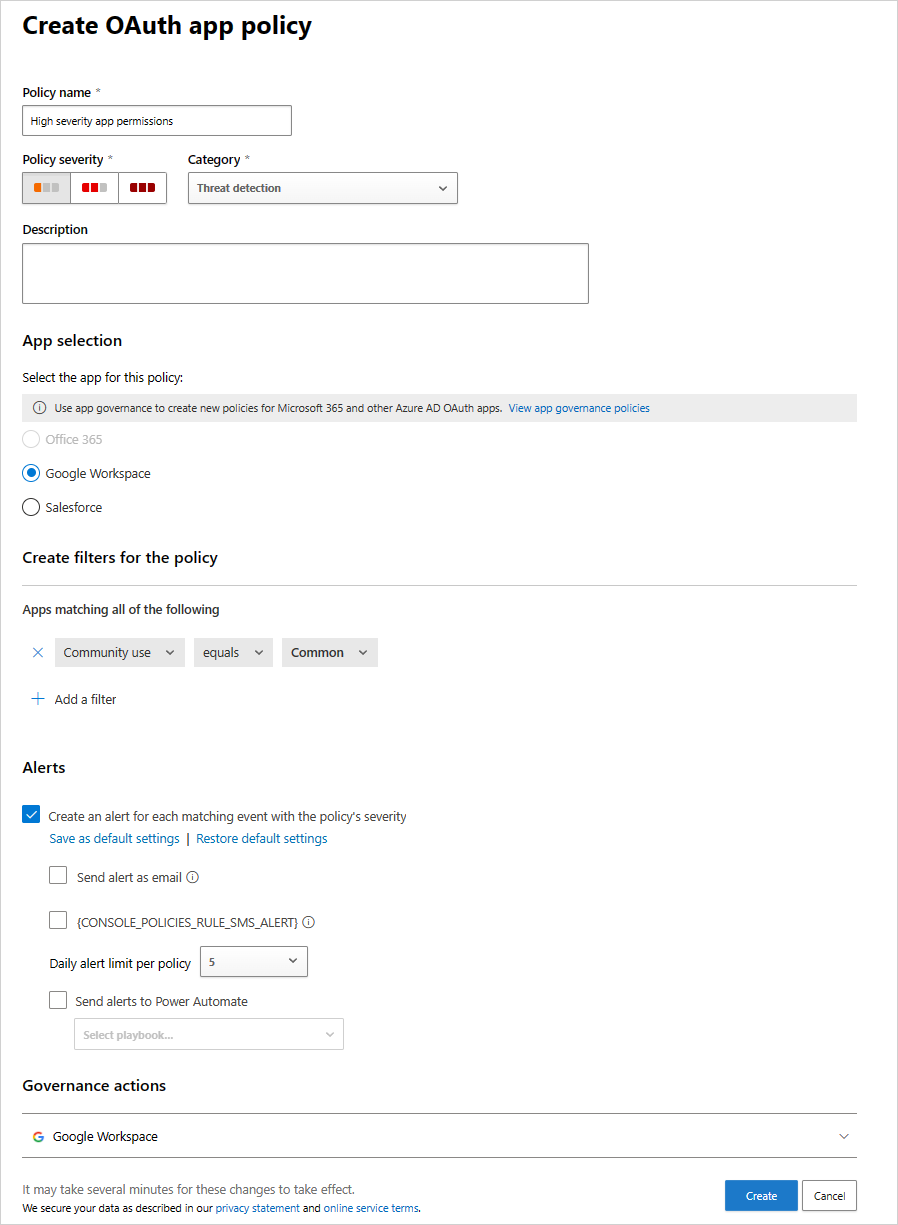This screenshot has width=898, height=1225.
Task: Select the high severity level
Action: point(141,188)
